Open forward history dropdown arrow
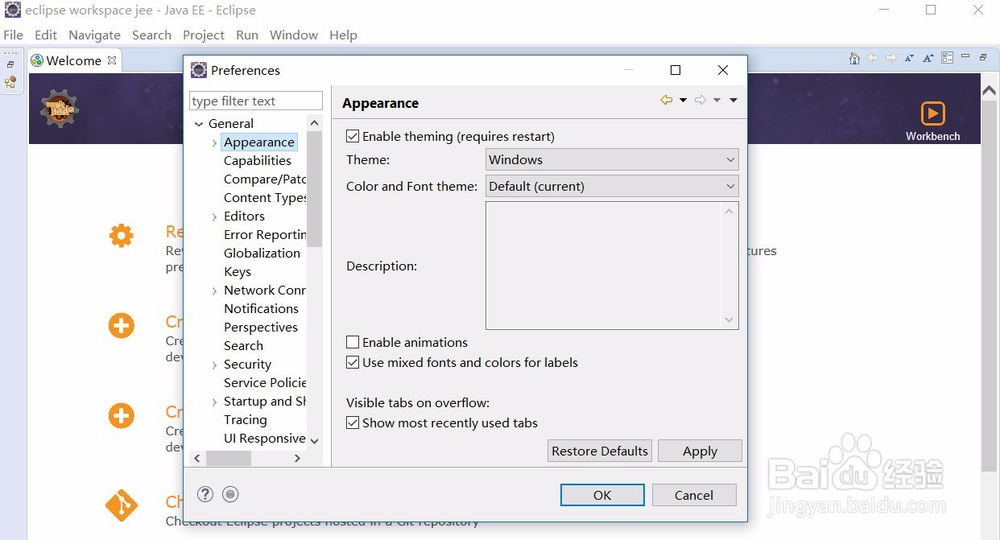 [x=717, y=100]
